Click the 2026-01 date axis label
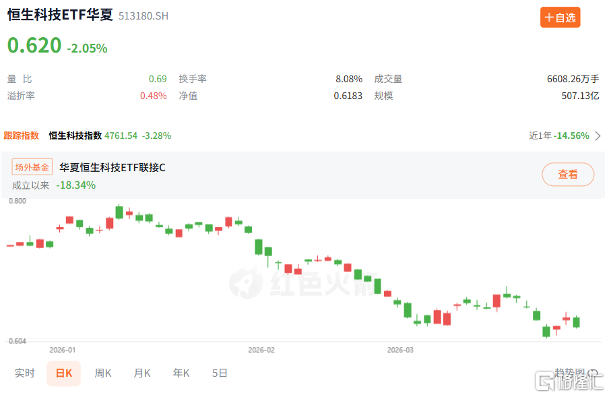The height and width of the screenshot is (398, 610). tap(63, 350)
